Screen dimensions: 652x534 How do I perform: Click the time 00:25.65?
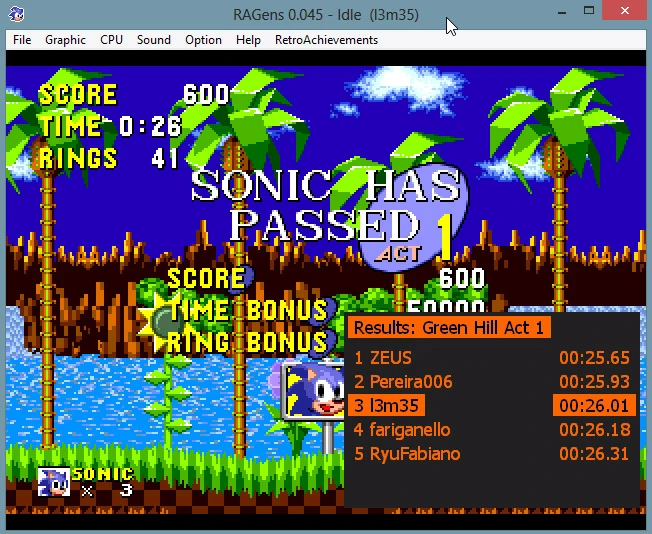[594, 358]
